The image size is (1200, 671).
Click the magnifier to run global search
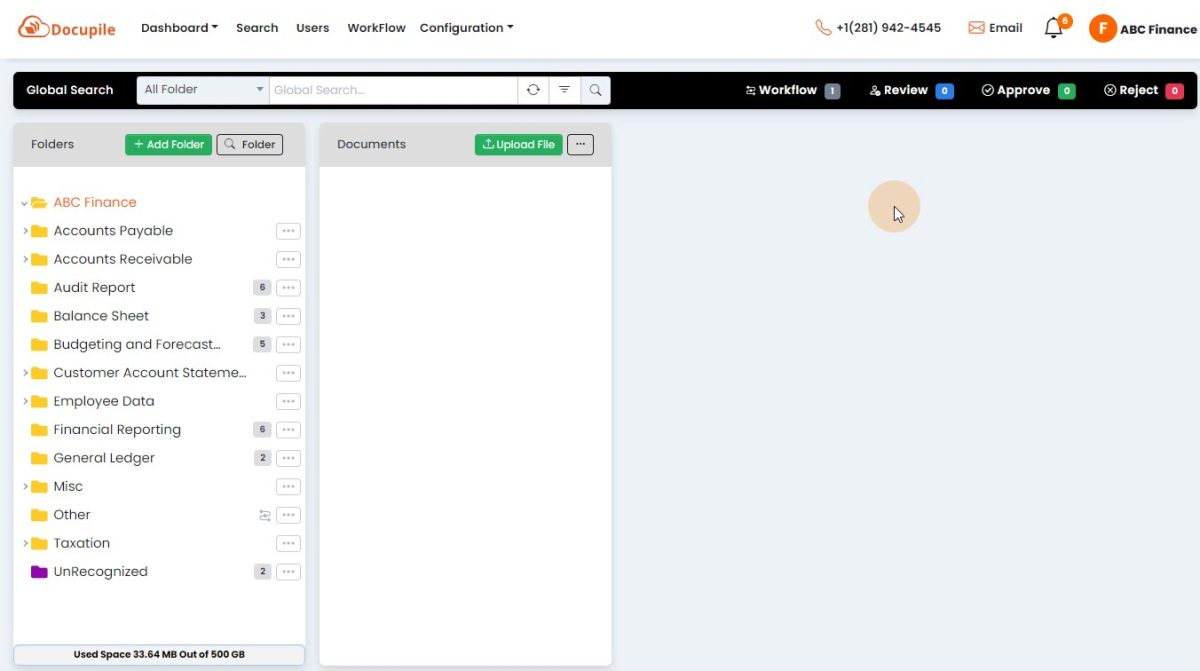[x=595, y=89]
